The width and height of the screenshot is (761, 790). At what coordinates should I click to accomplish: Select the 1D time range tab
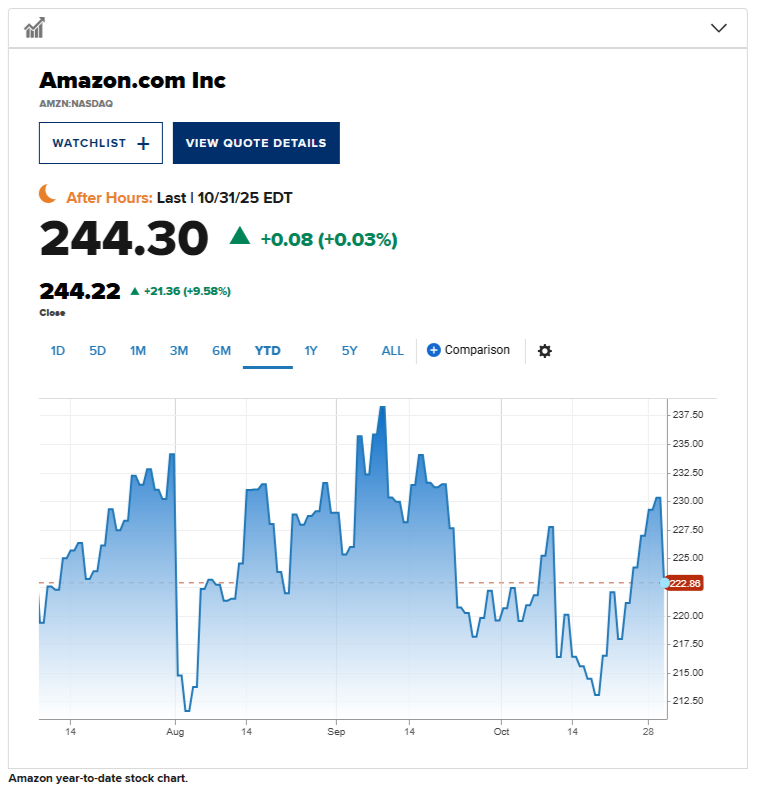[58, 351]
